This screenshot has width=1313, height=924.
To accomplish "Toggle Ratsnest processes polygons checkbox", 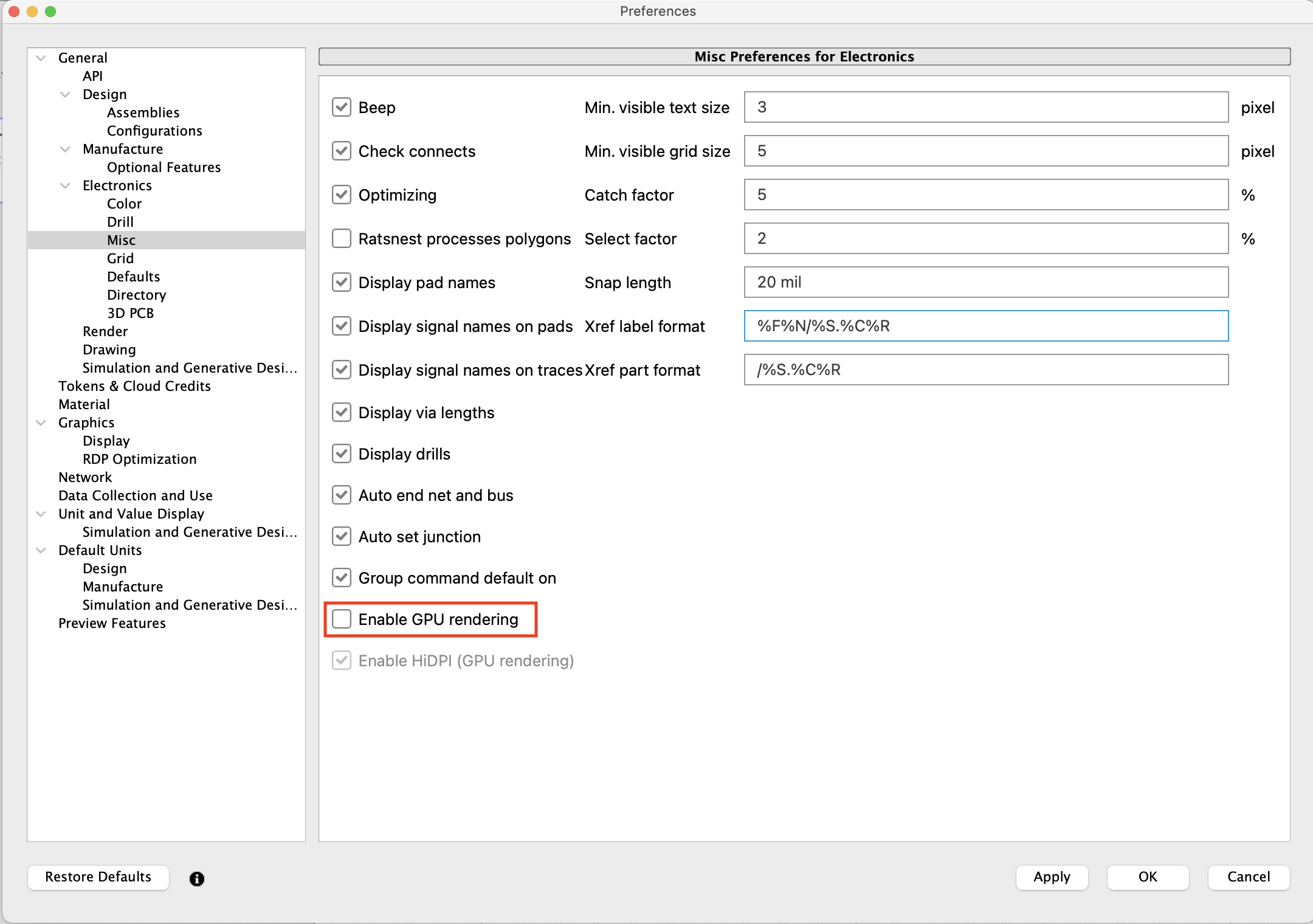I will point(342,239).
